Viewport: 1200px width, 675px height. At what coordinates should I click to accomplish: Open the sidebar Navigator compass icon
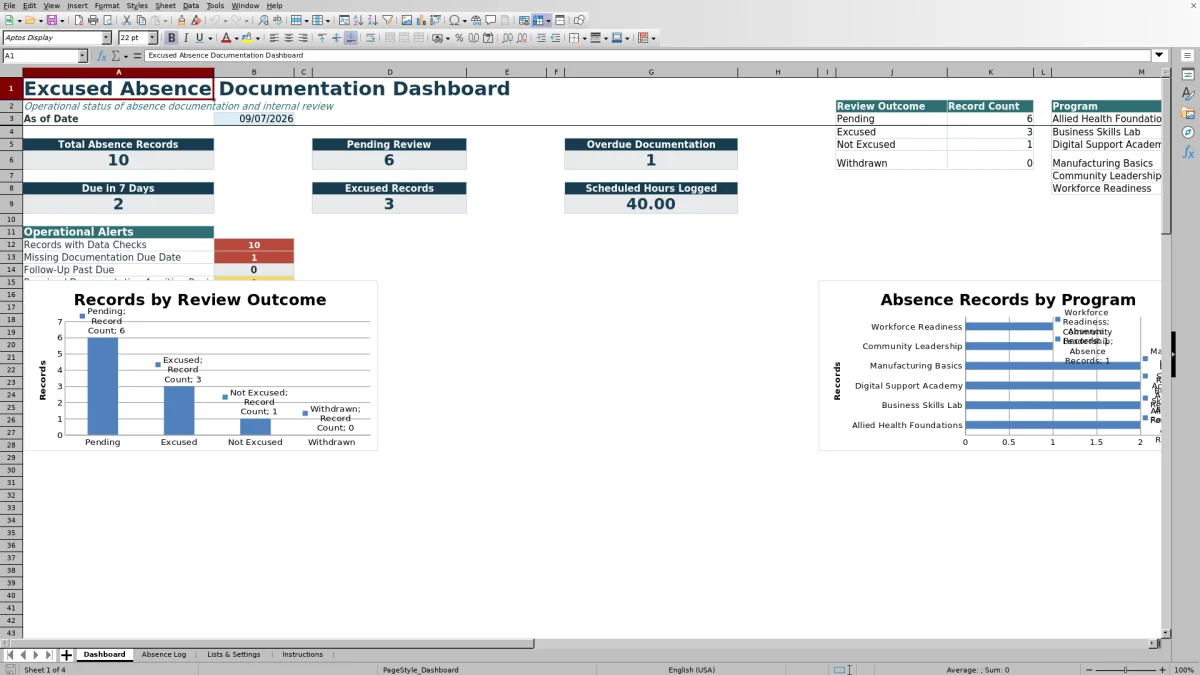(x=1188, y=132)
